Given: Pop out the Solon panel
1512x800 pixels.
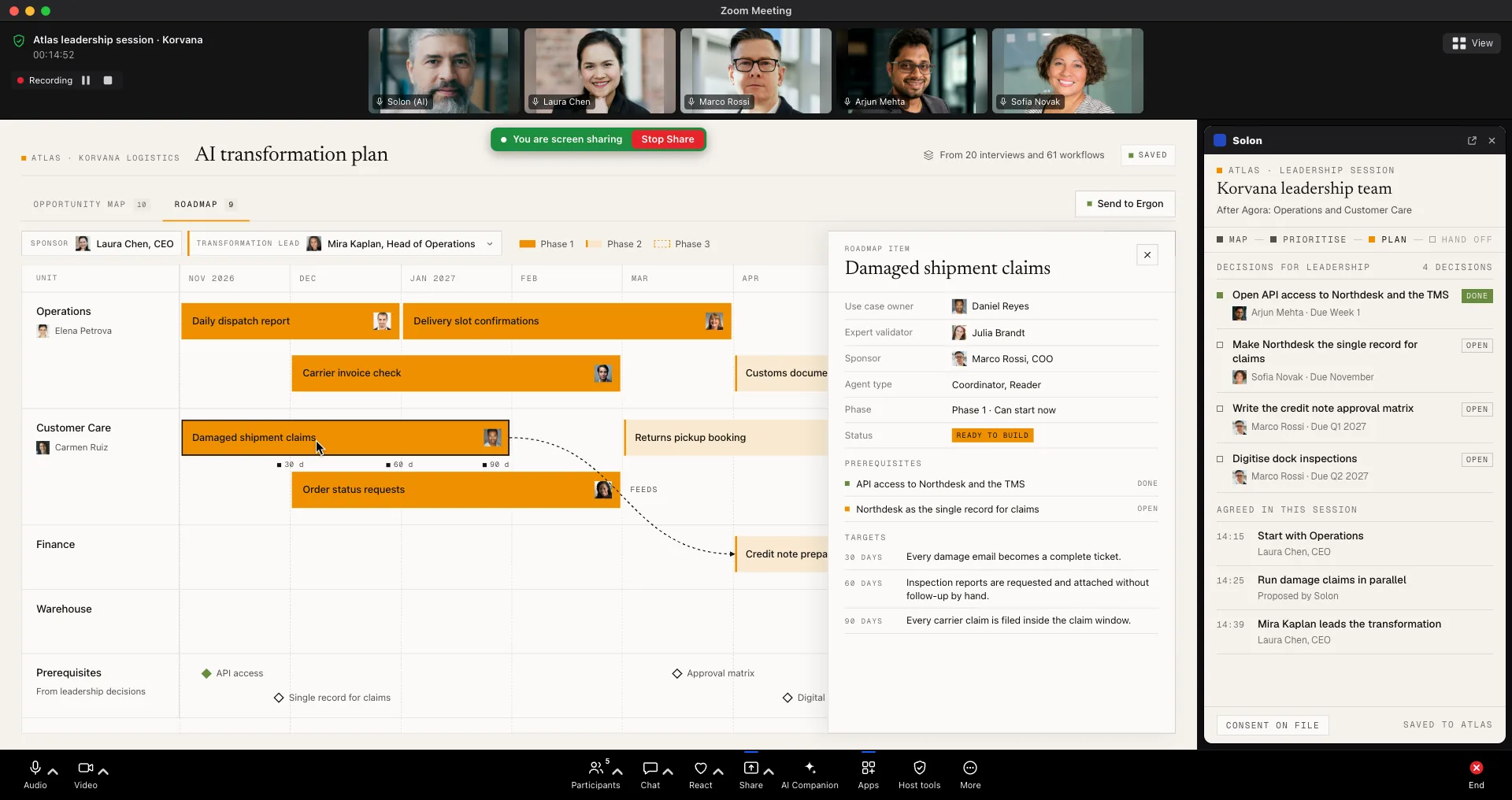Looking at the screenshot, I should coord(1472,140).
